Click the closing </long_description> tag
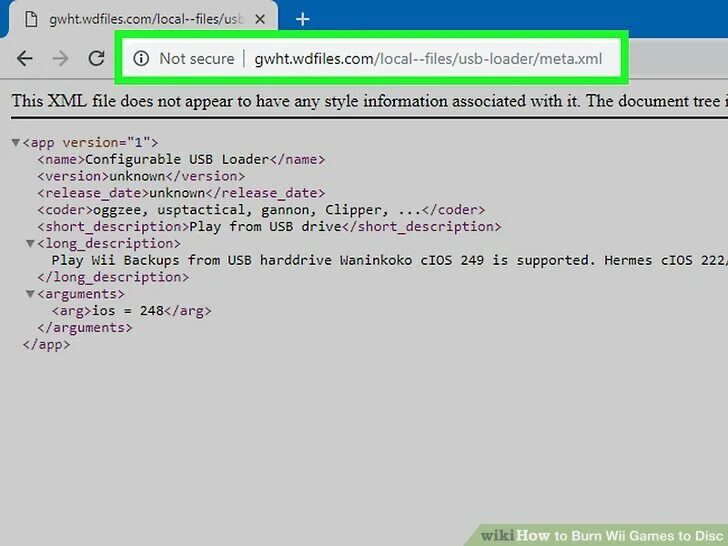 (113, 277)
